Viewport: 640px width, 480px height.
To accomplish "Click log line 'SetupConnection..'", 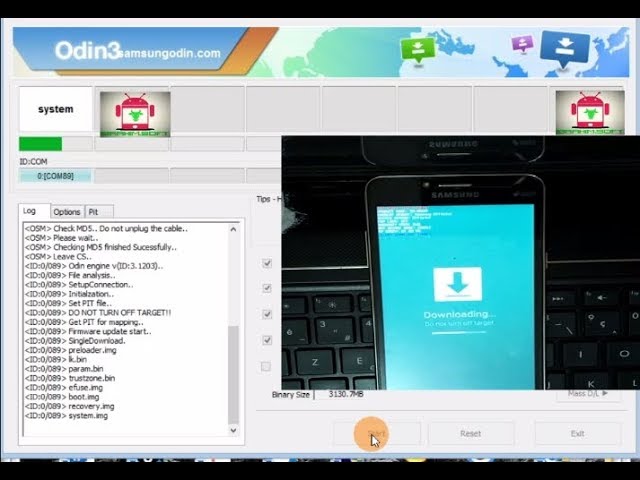I will coord(79,285).
